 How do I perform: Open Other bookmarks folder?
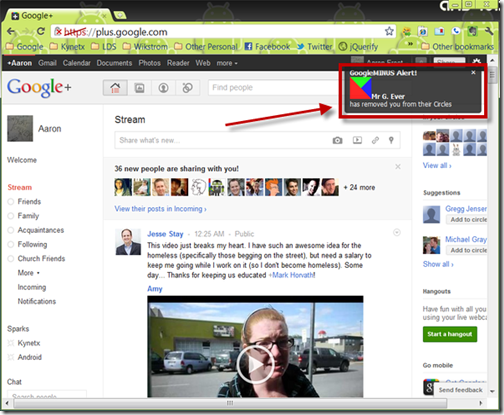click(x=457, y=47)
